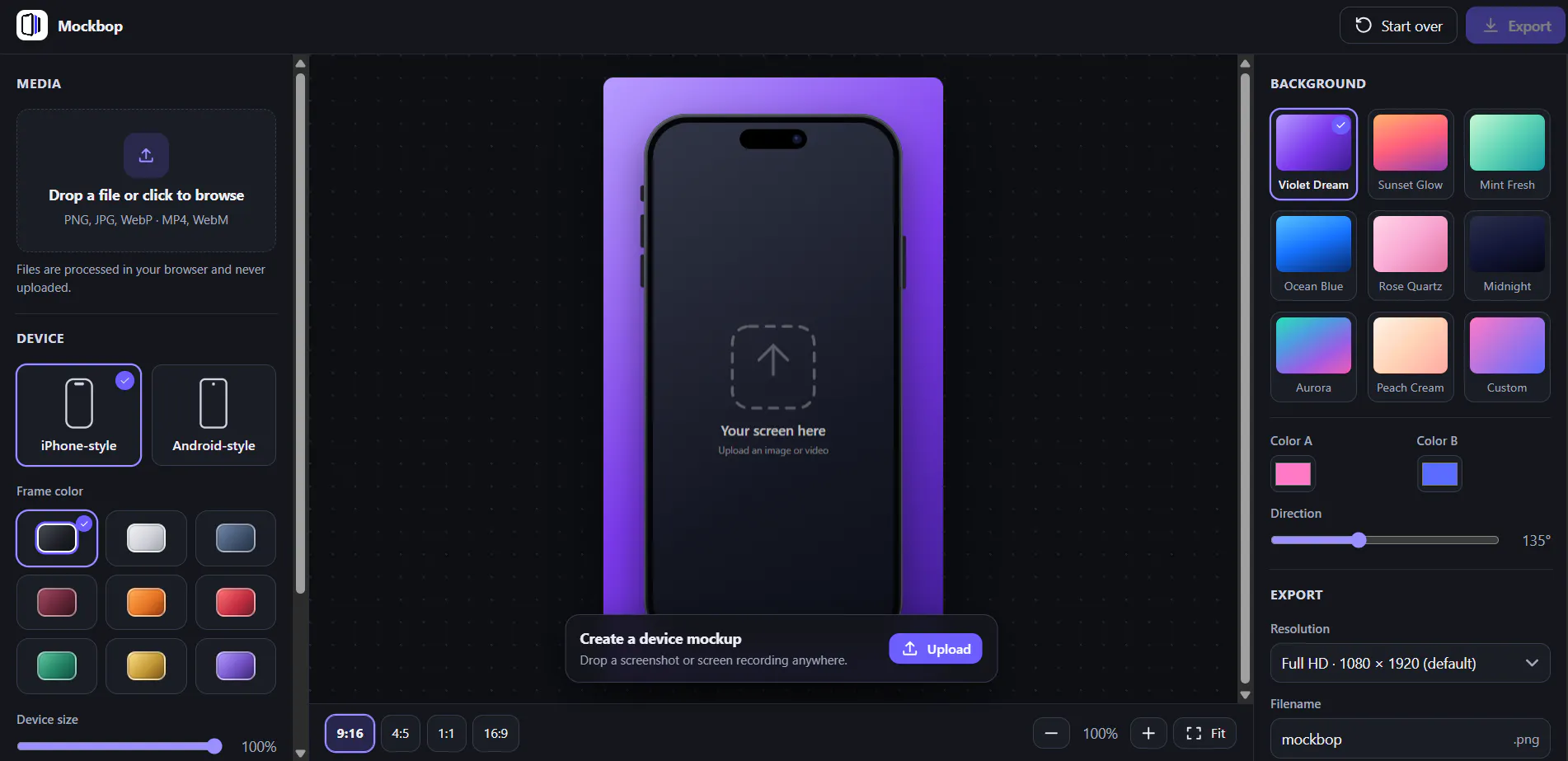The width and height of the screenshot is (1568, 761).
Task: Click the Direction angle slider
Action: pos(1385,540)
